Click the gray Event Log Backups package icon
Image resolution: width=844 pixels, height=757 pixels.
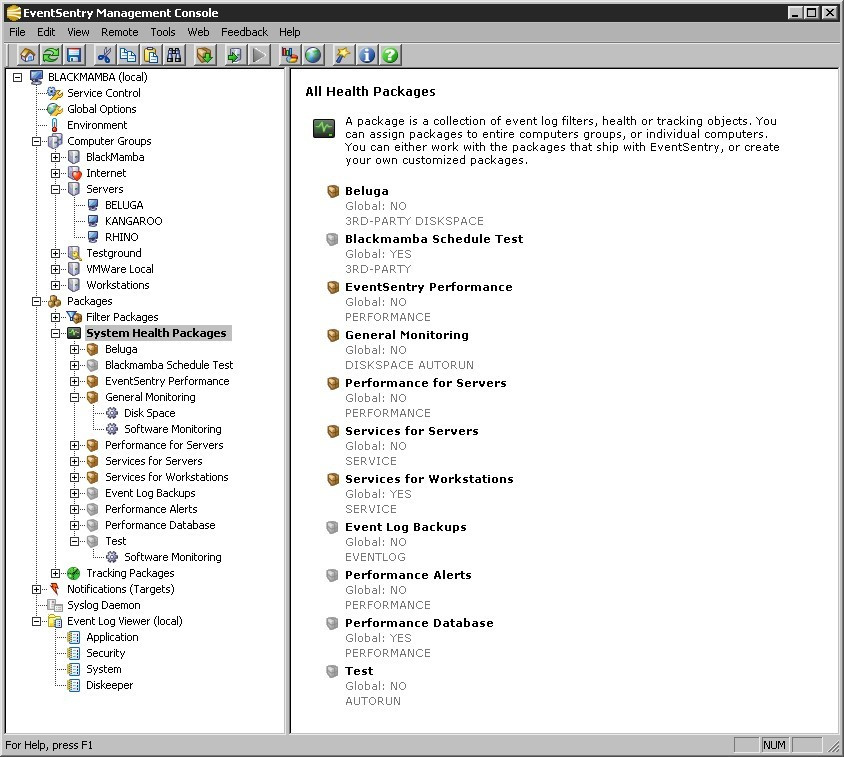coord(333,527)
